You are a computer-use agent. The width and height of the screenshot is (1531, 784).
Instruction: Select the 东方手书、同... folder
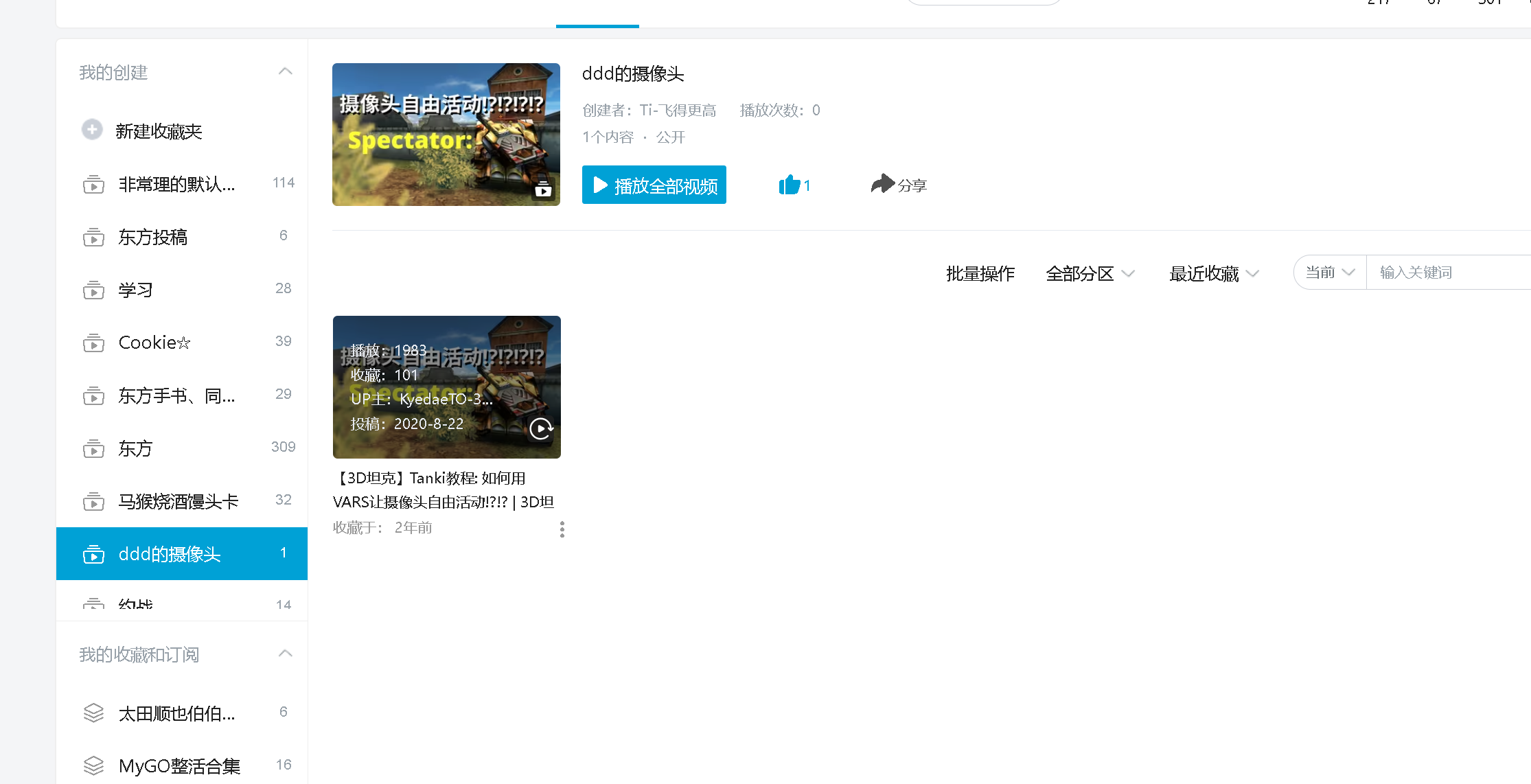click(x=182, y=395)
